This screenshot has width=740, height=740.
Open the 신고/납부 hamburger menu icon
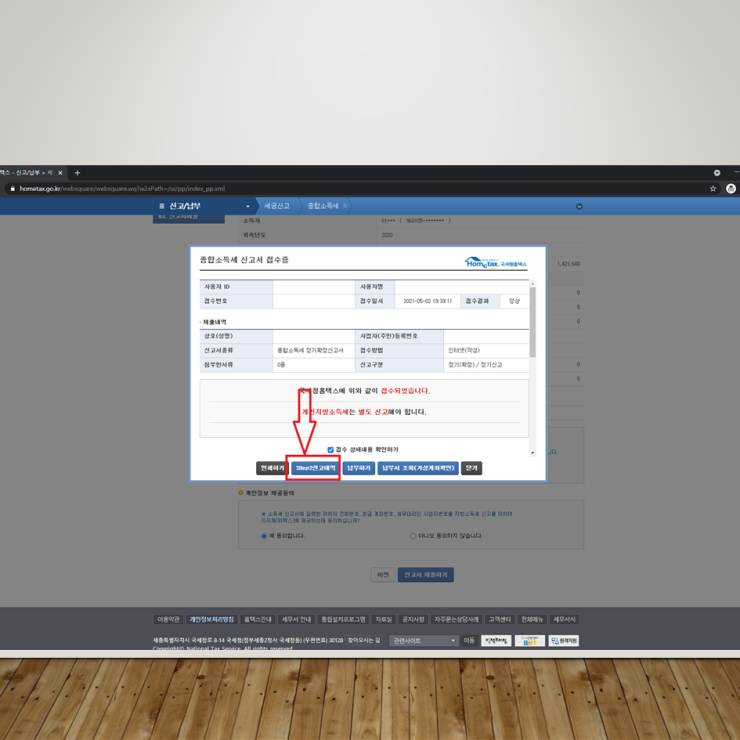click(x=161, y=206)
